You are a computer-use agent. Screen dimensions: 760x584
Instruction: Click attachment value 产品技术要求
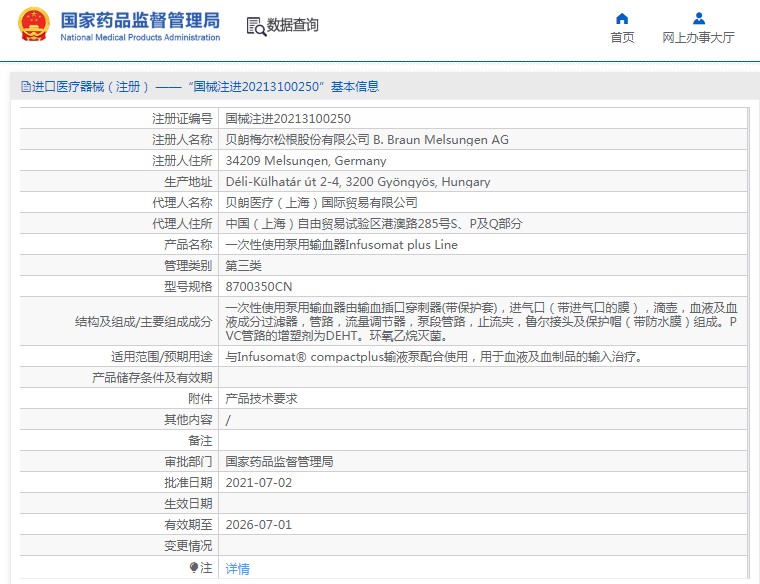261,398
